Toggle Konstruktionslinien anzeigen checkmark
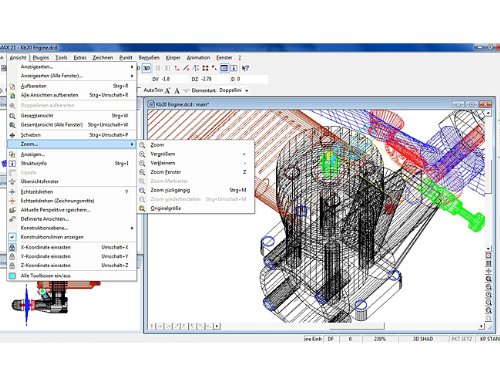Image resolution: width=500 pixels, height=385 pixels. pos(12,237)
